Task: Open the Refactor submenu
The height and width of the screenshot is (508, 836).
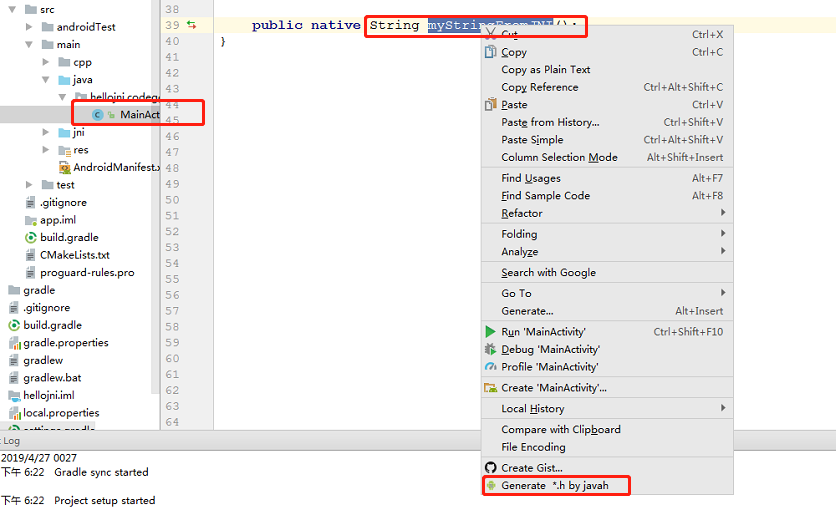Action: [607, 213]
